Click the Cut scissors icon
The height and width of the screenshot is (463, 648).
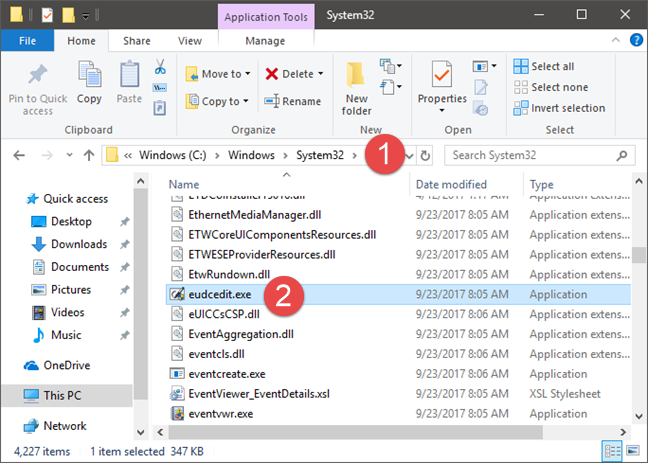(160, 67)
